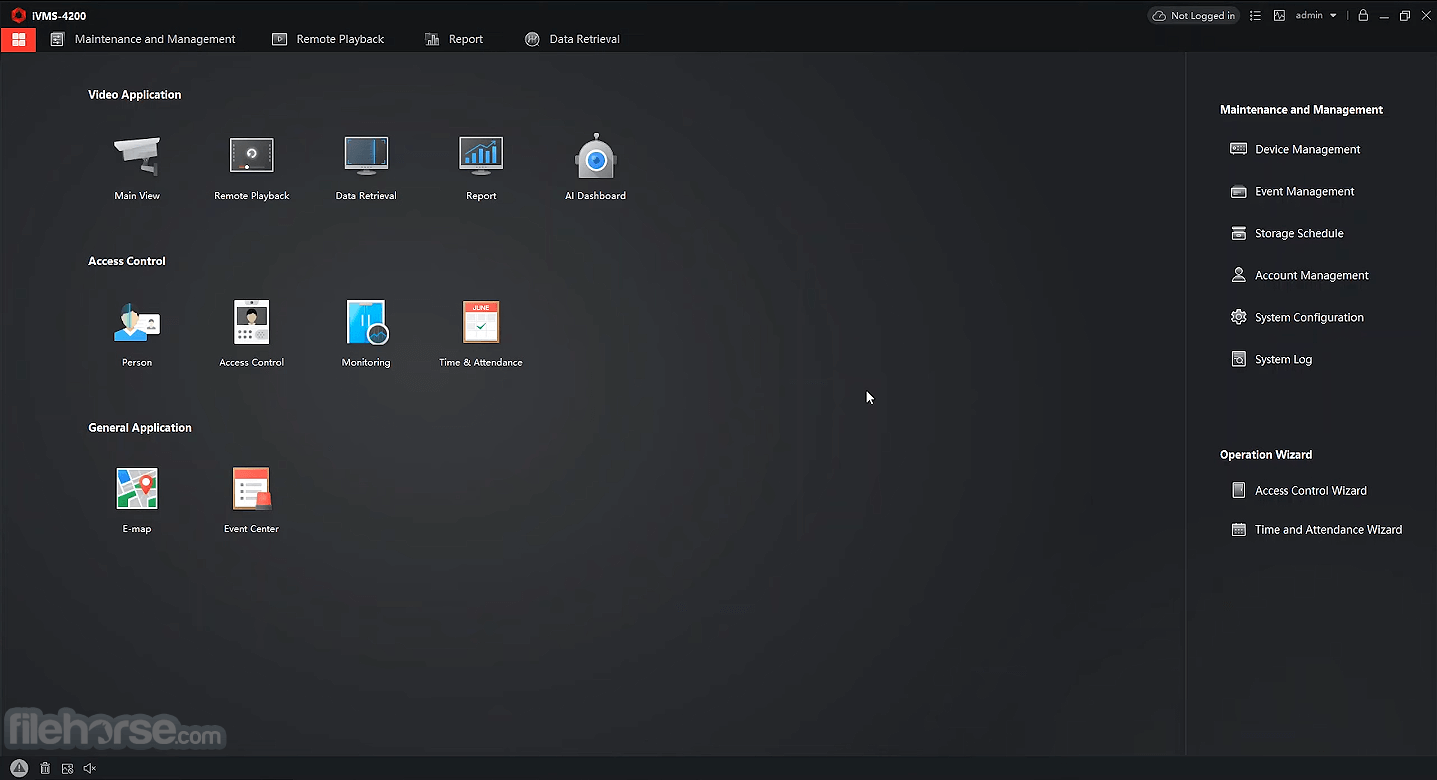The width and height of the screenshot is (1437, 780).
Task: Open Event Center from General Application
Action: 251,489
